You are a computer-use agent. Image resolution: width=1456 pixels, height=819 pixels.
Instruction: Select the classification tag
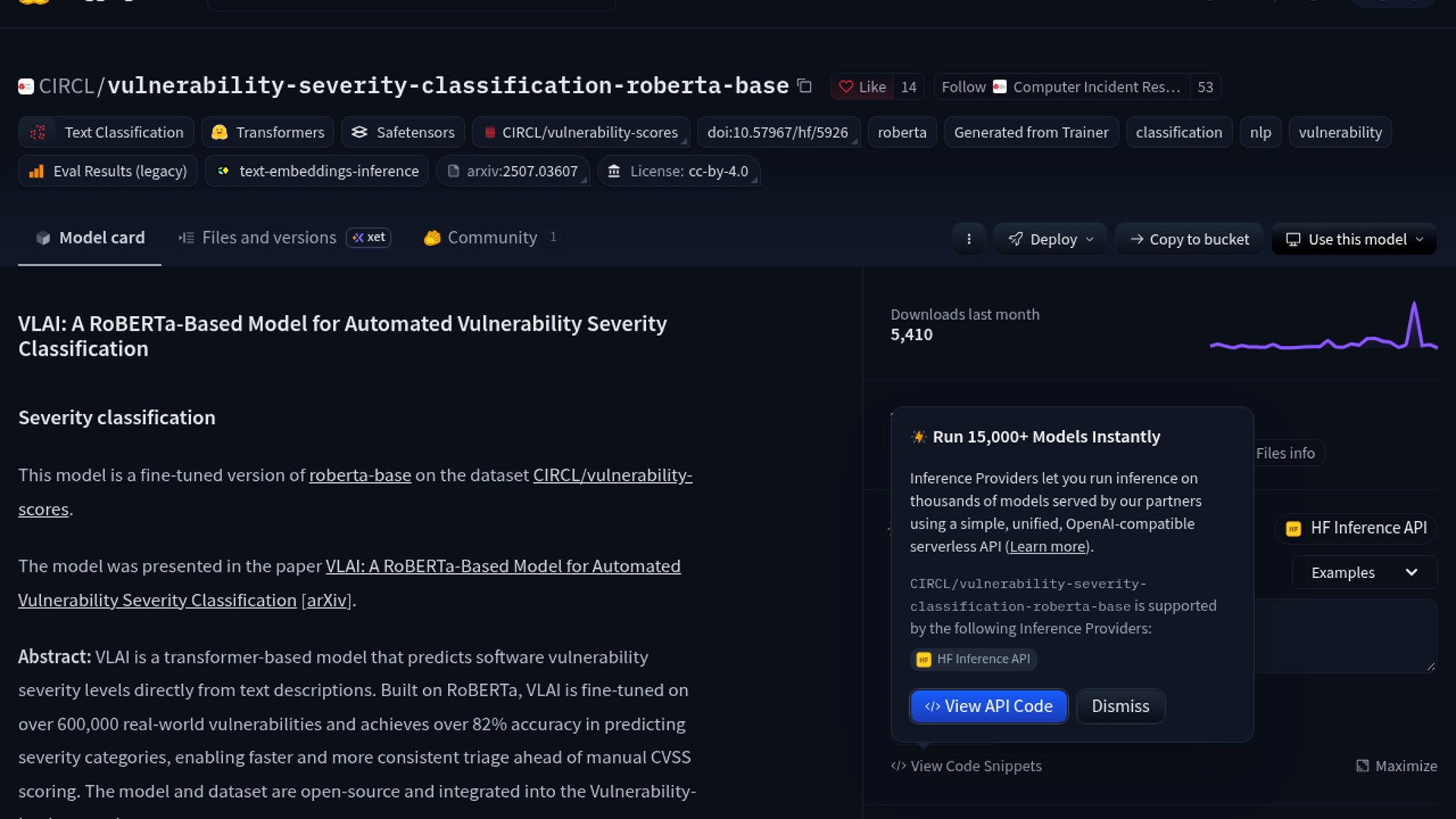click(x=1178, y=132)
